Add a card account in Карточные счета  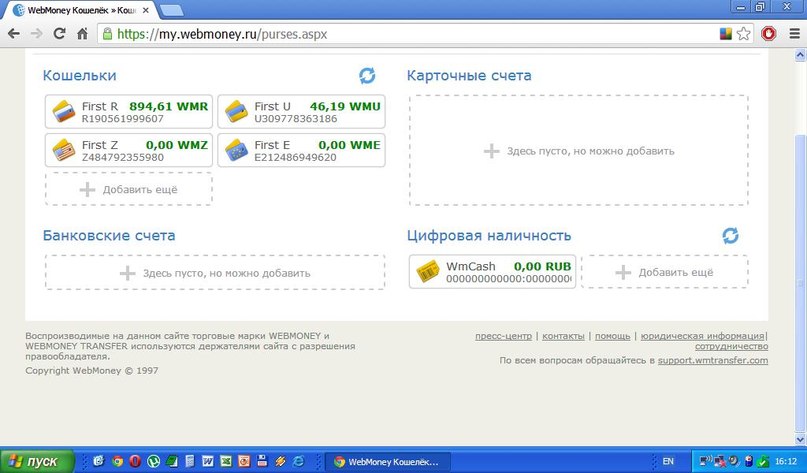click(x=578, y=151)
